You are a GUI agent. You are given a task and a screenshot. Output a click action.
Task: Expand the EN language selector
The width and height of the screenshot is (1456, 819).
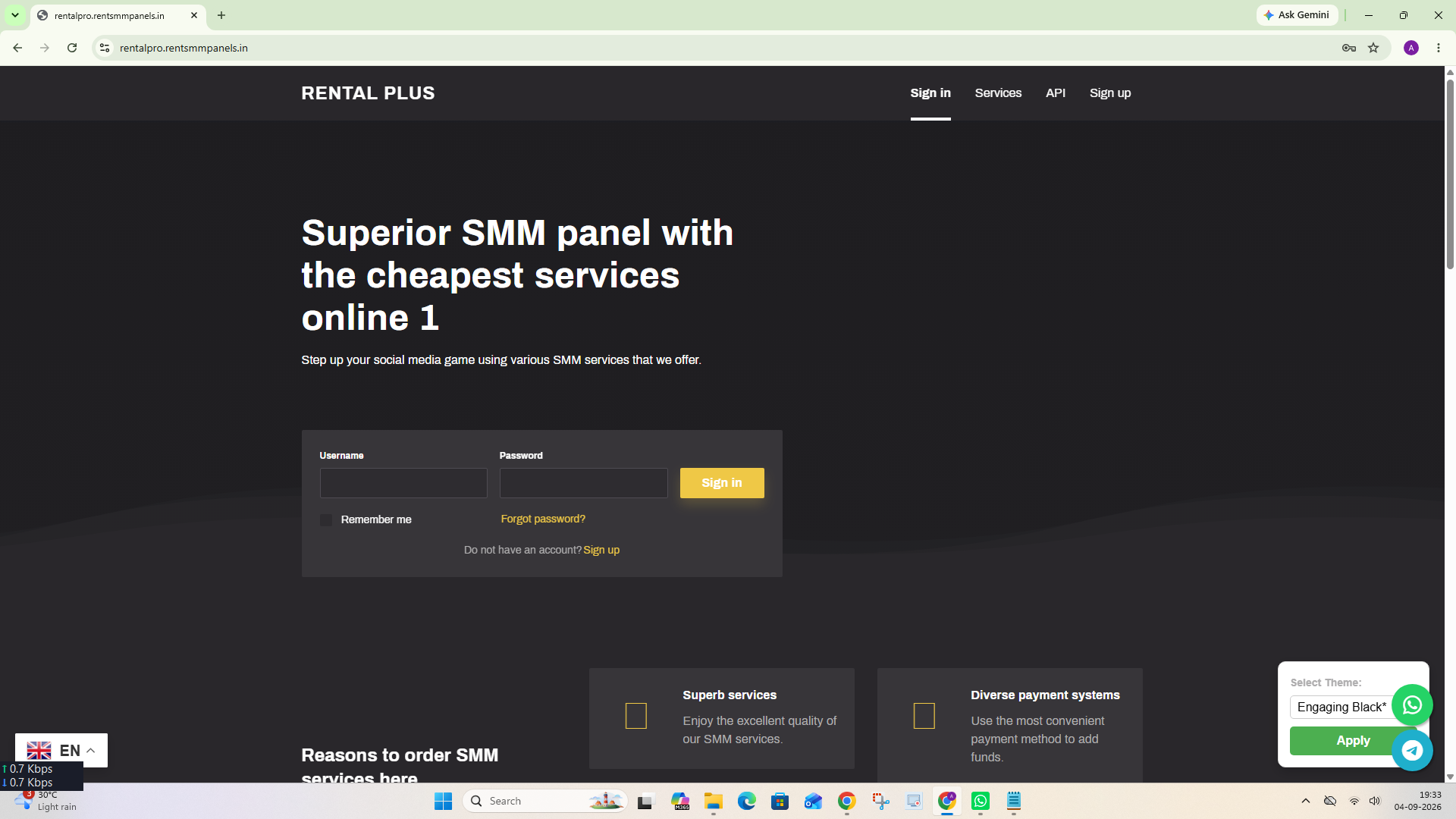[x=61, y=751]
